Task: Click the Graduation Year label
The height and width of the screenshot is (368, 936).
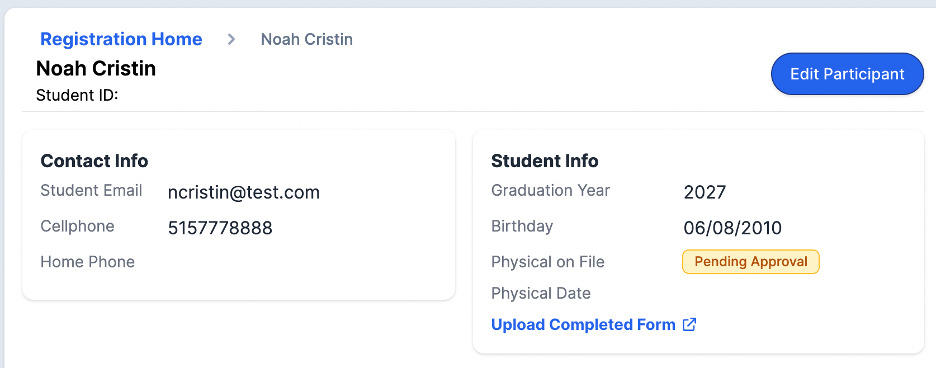Action: [x=550, y=191]
